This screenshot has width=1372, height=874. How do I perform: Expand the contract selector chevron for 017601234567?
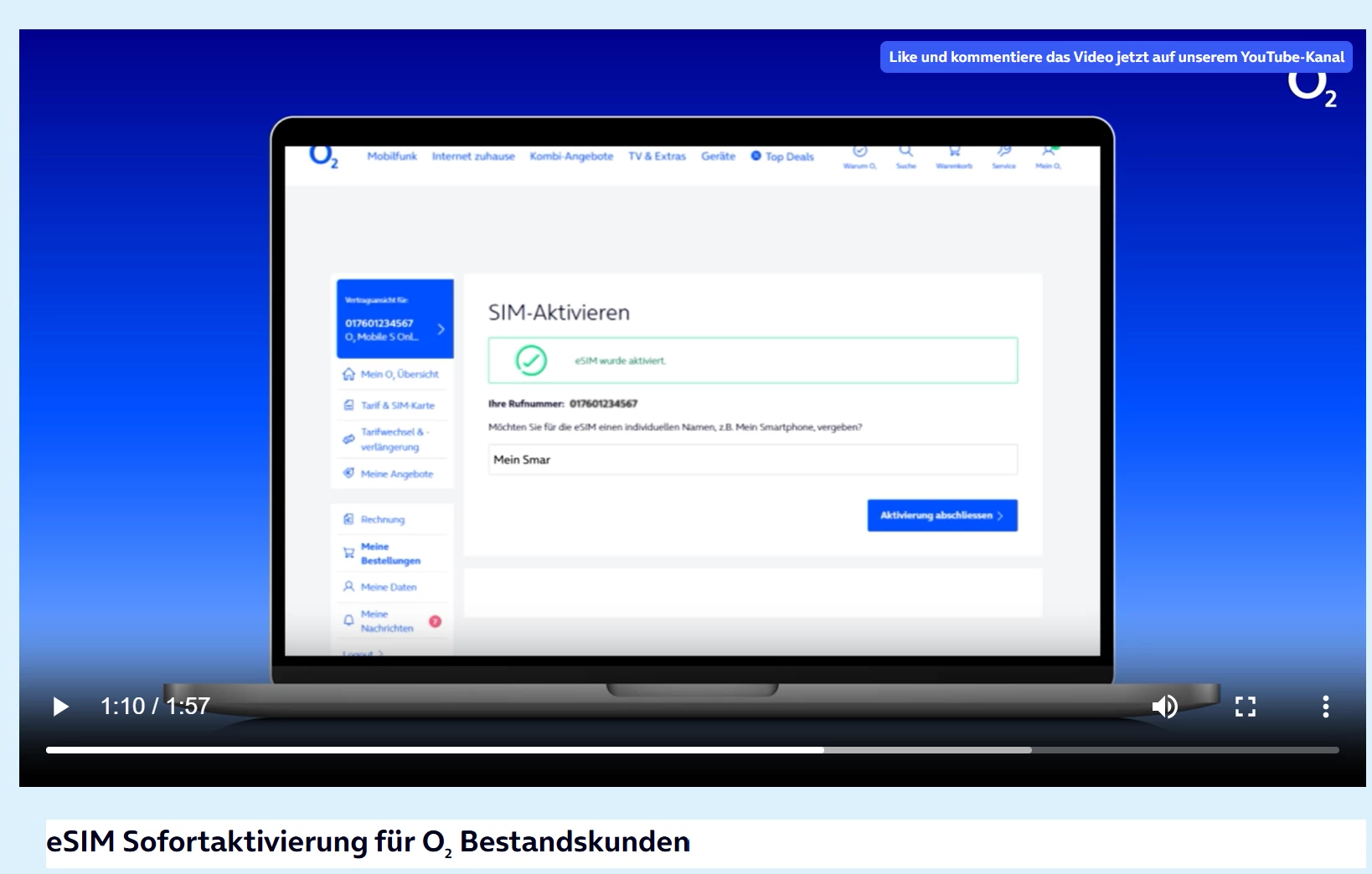click(441, 329)
